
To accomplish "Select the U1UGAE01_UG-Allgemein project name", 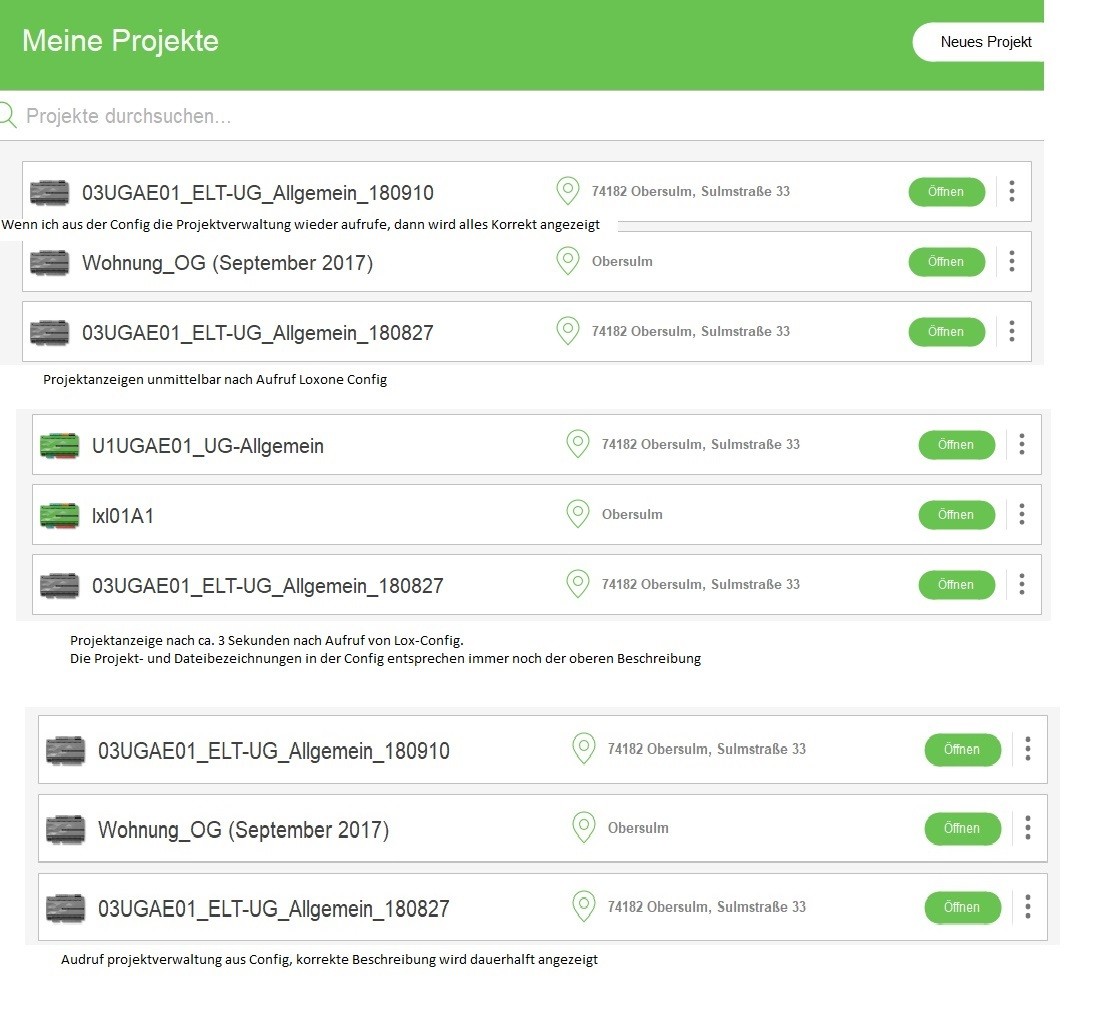I will pos(208,446).
